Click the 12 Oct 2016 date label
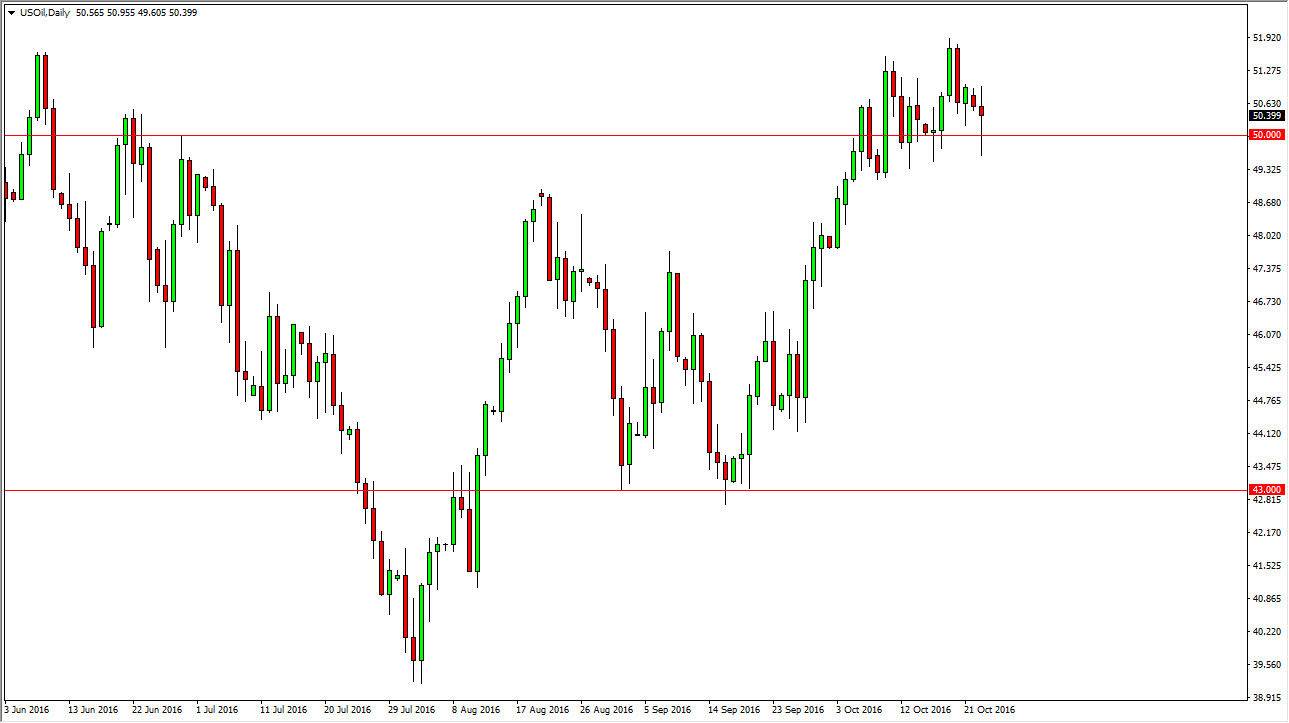Viewport: 1289px width, 723px height. coord(925,710)
